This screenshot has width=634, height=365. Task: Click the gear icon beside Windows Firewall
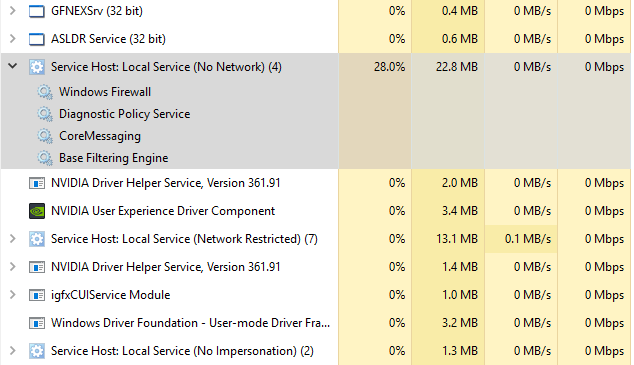(45, 92)
